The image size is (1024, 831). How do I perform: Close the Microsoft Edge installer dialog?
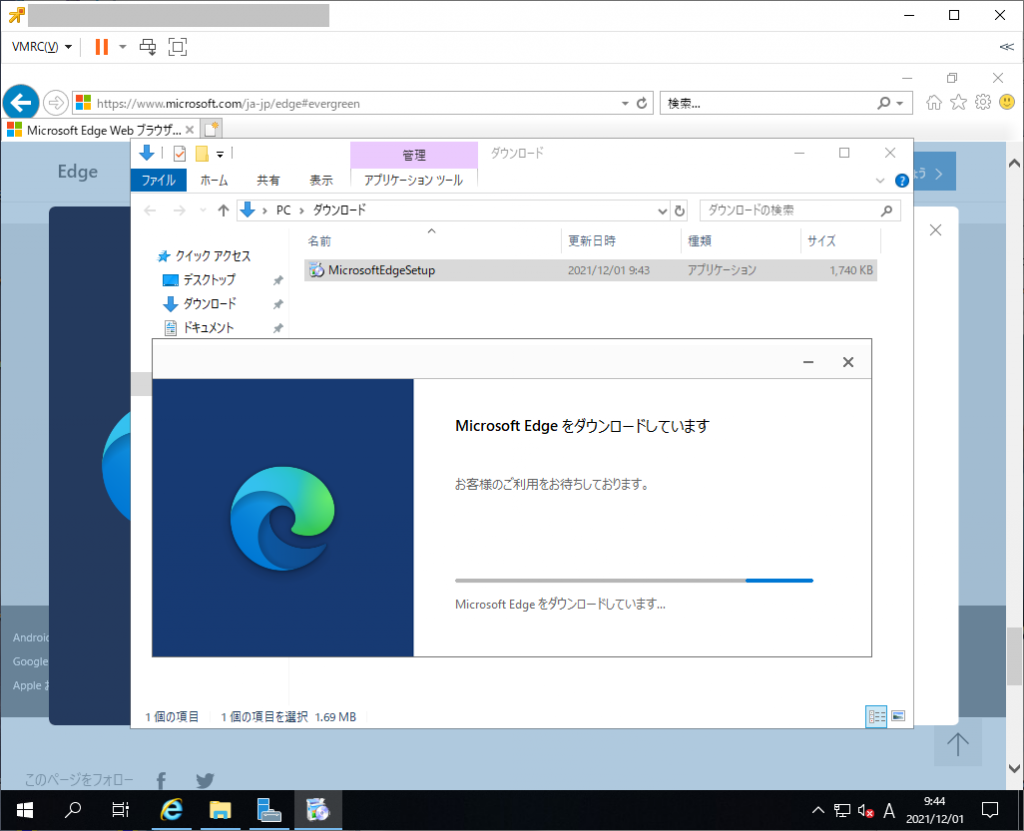(848, 362)
